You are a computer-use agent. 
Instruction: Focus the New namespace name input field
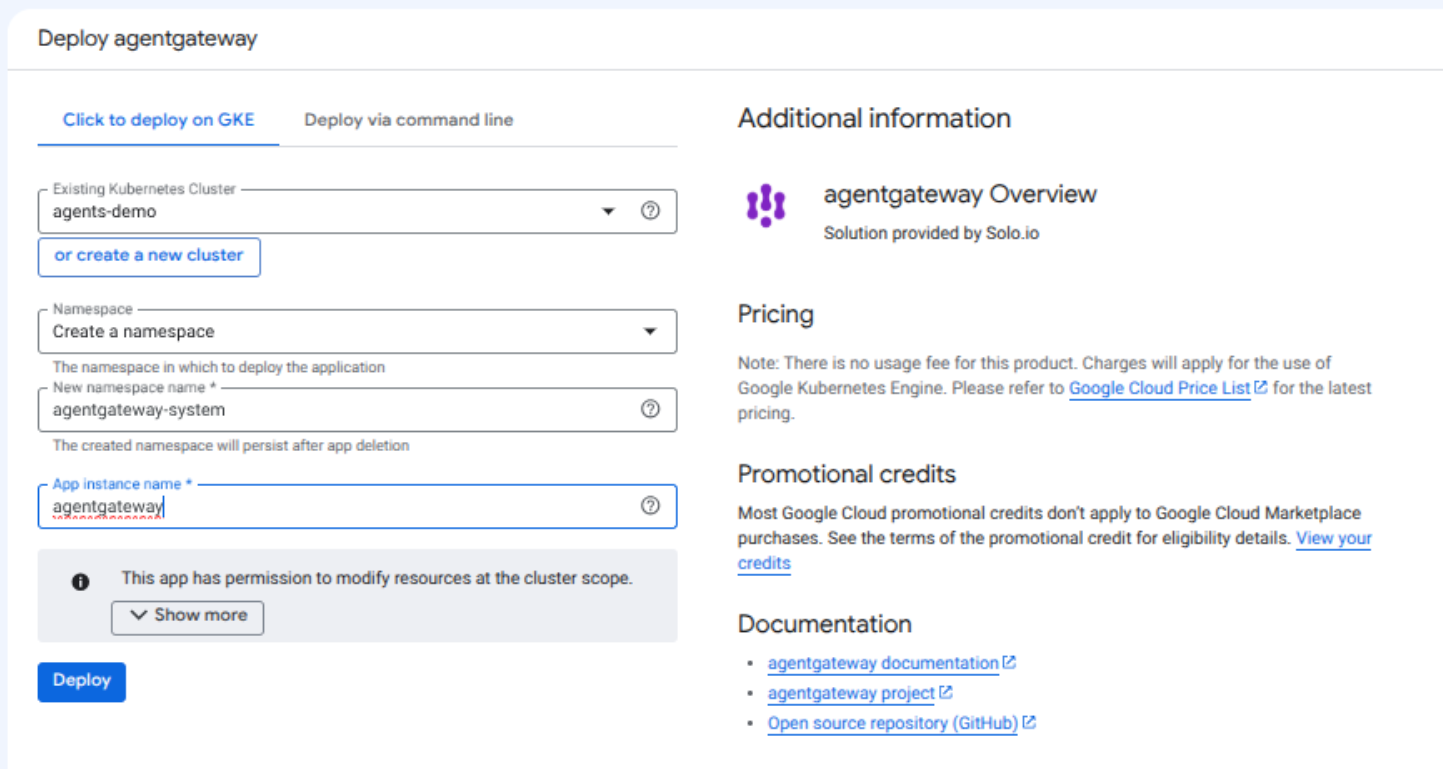(x=357, y=409)
